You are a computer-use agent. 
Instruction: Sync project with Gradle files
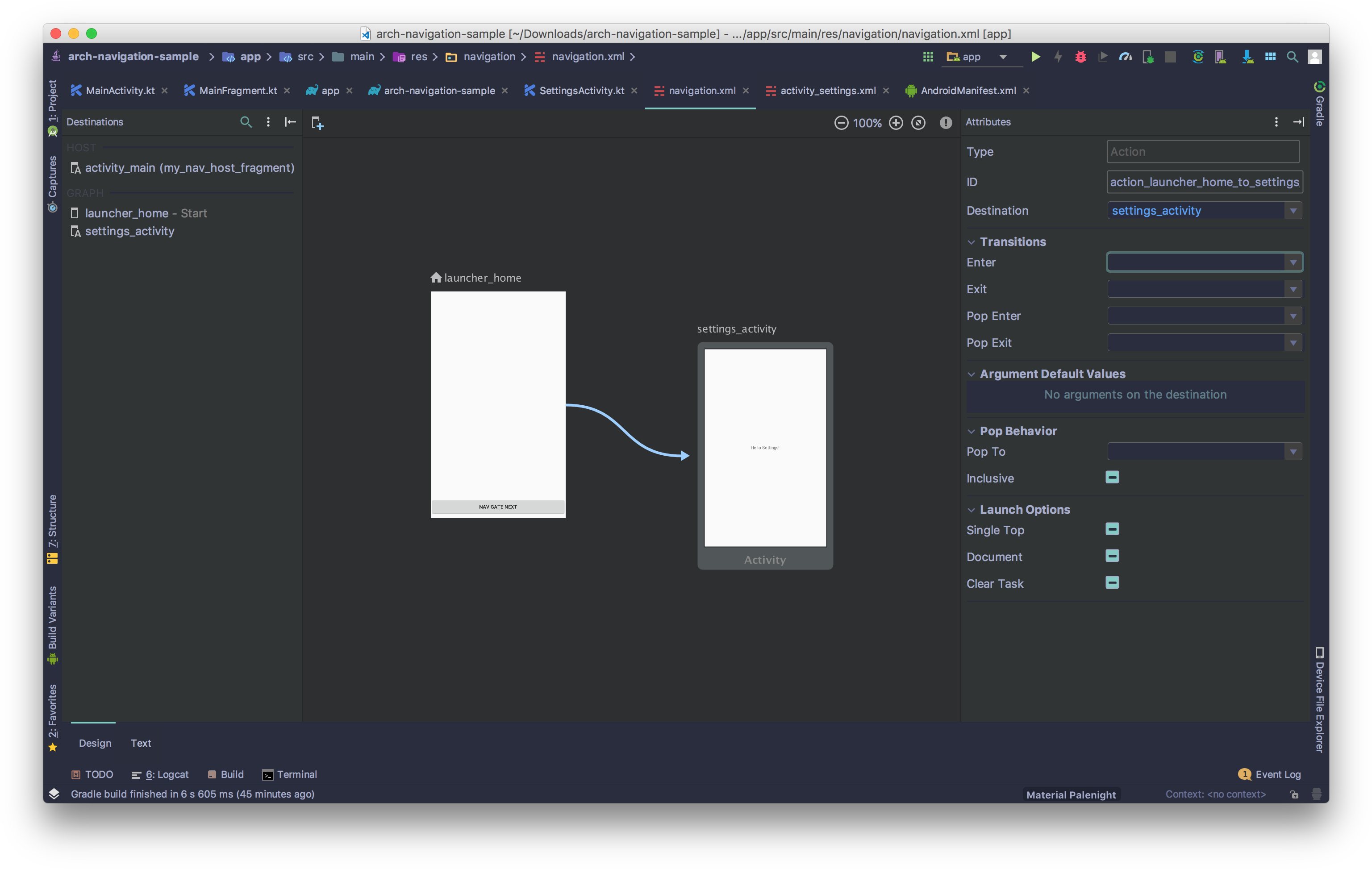(x=1197, y=57)
